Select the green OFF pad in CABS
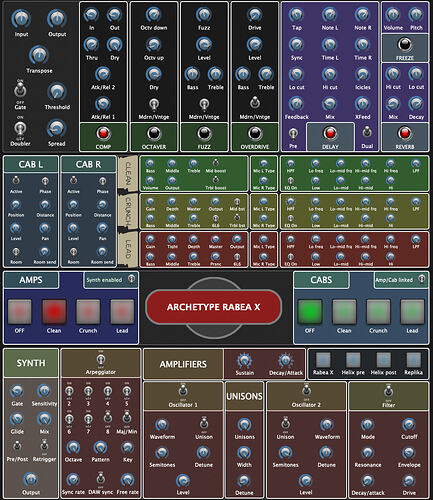 [310, 312]
